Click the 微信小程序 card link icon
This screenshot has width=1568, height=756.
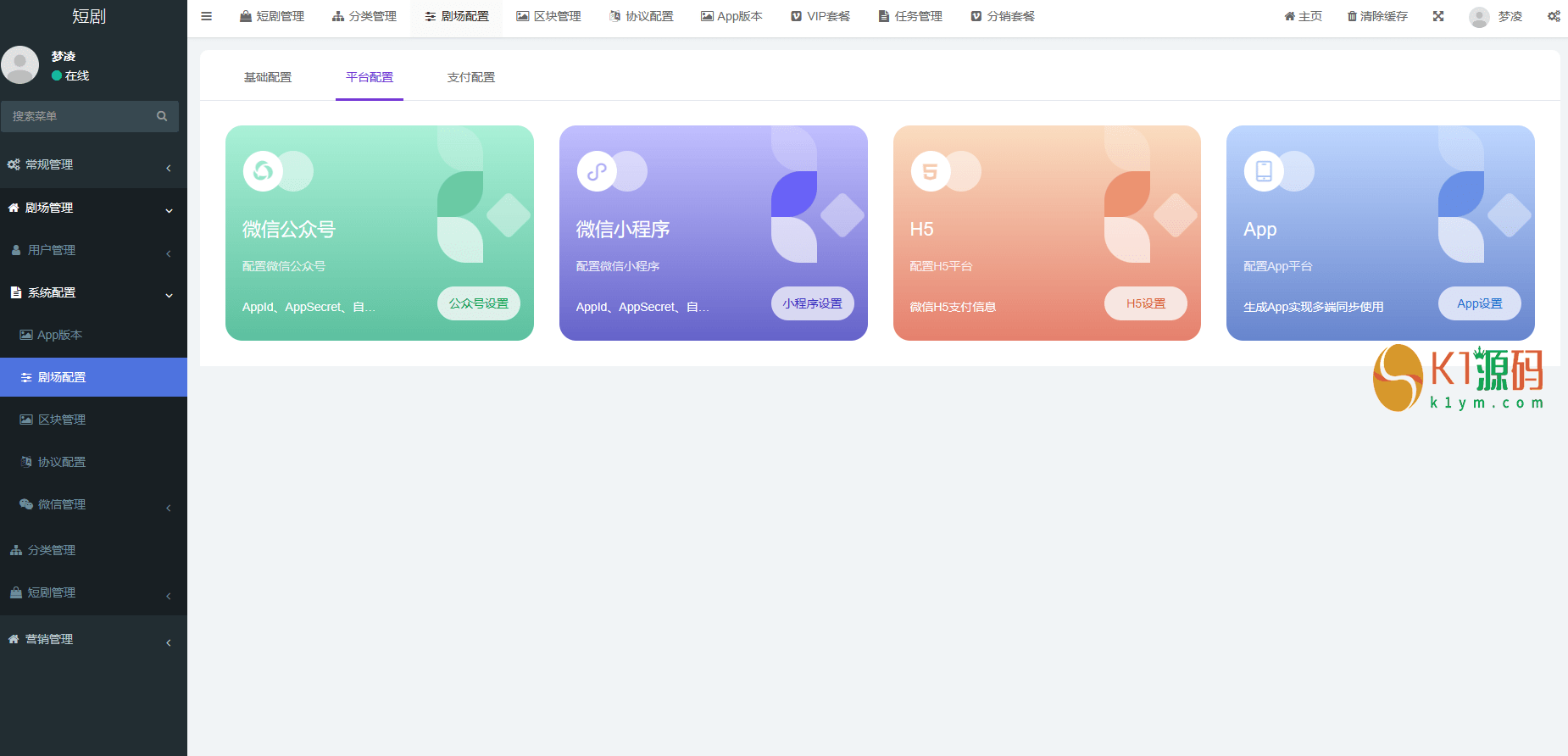[x=597, y=171]
